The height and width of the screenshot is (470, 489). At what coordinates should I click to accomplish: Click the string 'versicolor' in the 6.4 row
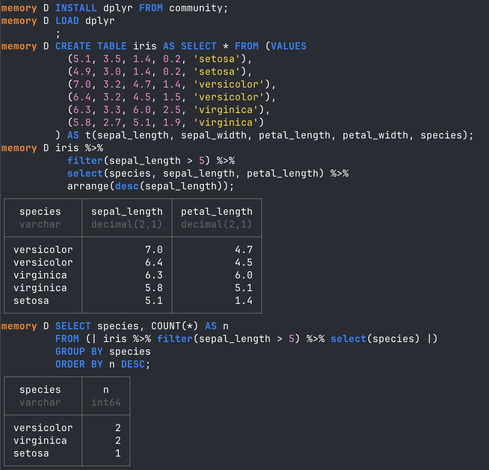229,97
